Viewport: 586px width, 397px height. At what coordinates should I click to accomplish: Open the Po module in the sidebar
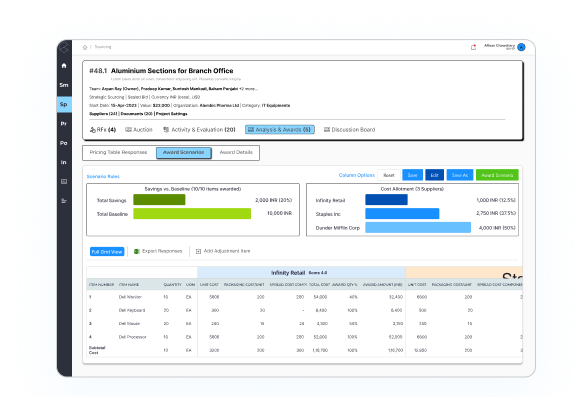point(64,143)
